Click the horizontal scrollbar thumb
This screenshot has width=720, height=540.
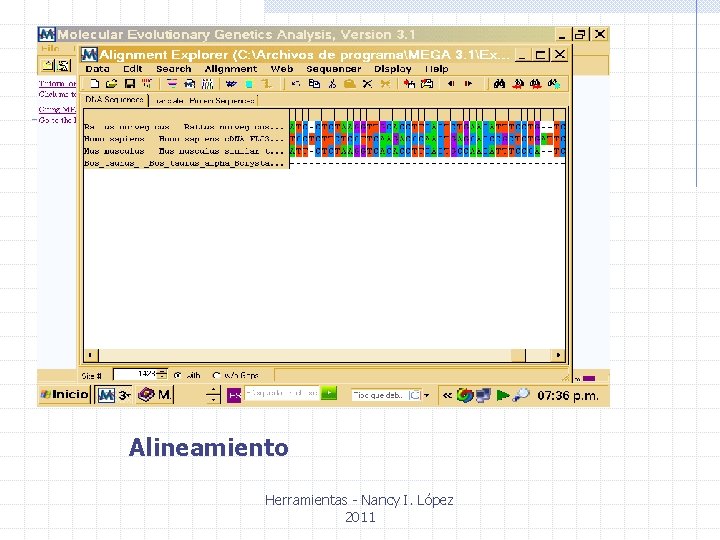click(x=518, y=355)
